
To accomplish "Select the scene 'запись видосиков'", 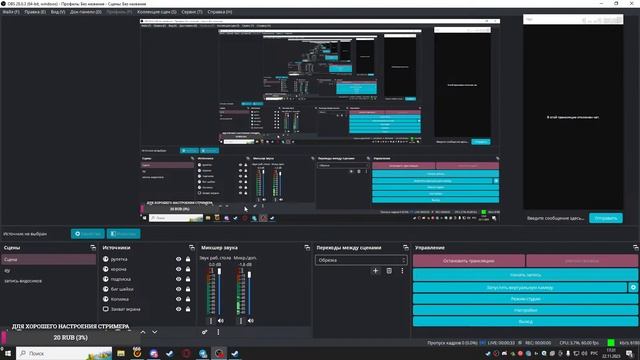I will pos(49,281).
